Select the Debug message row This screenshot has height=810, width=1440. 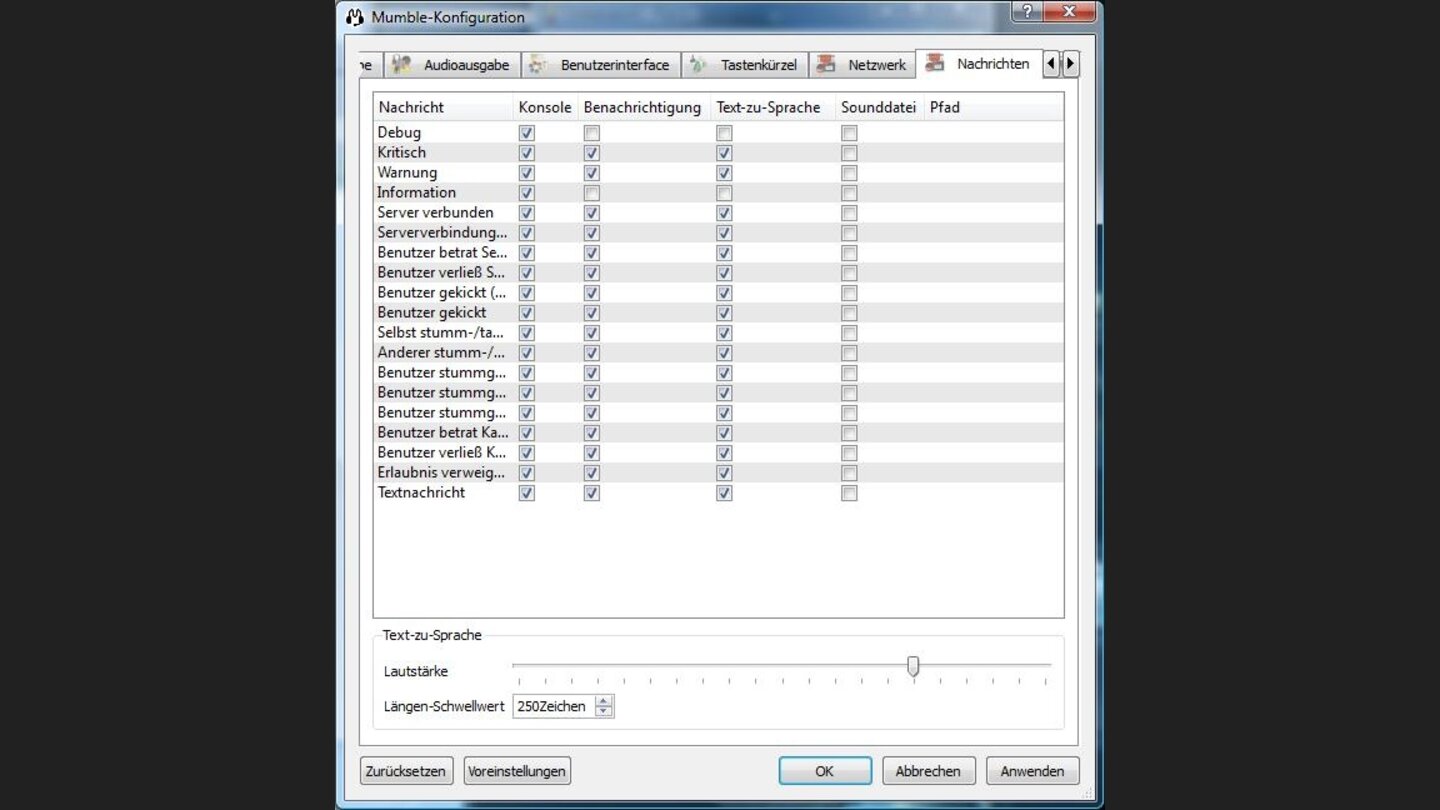pyautogui.click(x=718, y=133)
